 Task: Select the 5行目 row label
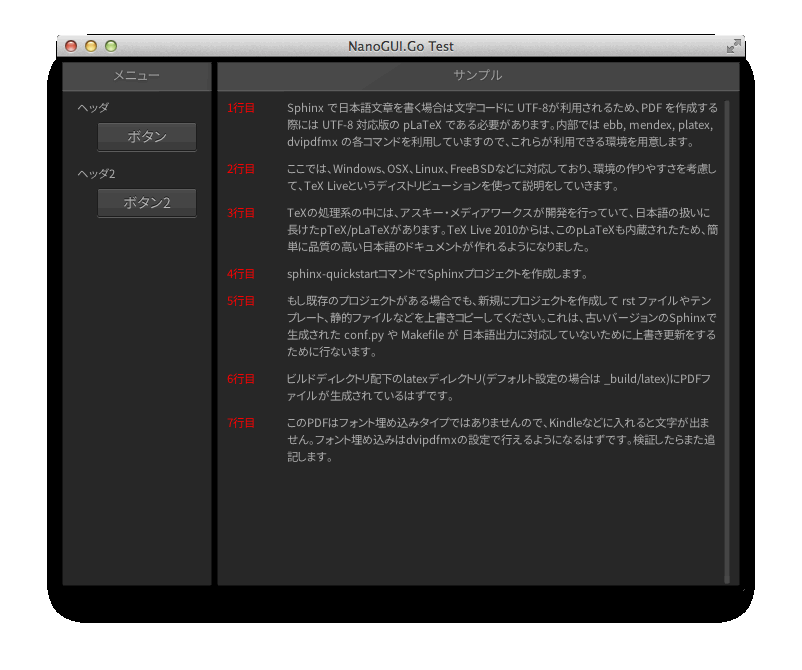coord(241,301)
